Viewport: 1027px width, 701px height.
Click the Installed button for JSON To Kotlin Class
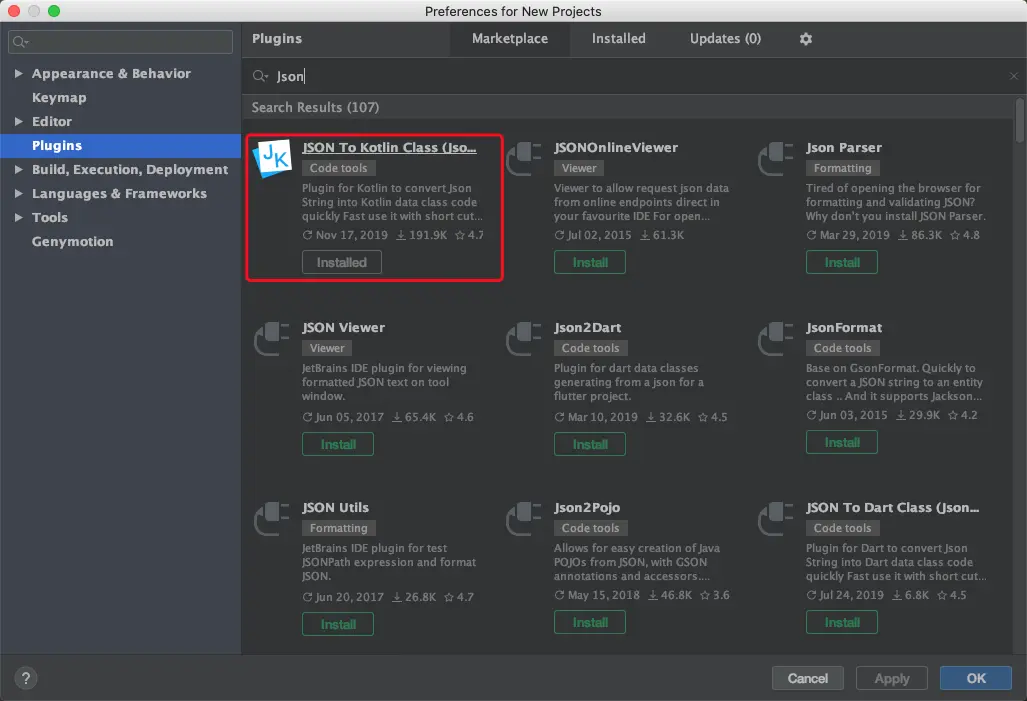[x=341, y=262]
